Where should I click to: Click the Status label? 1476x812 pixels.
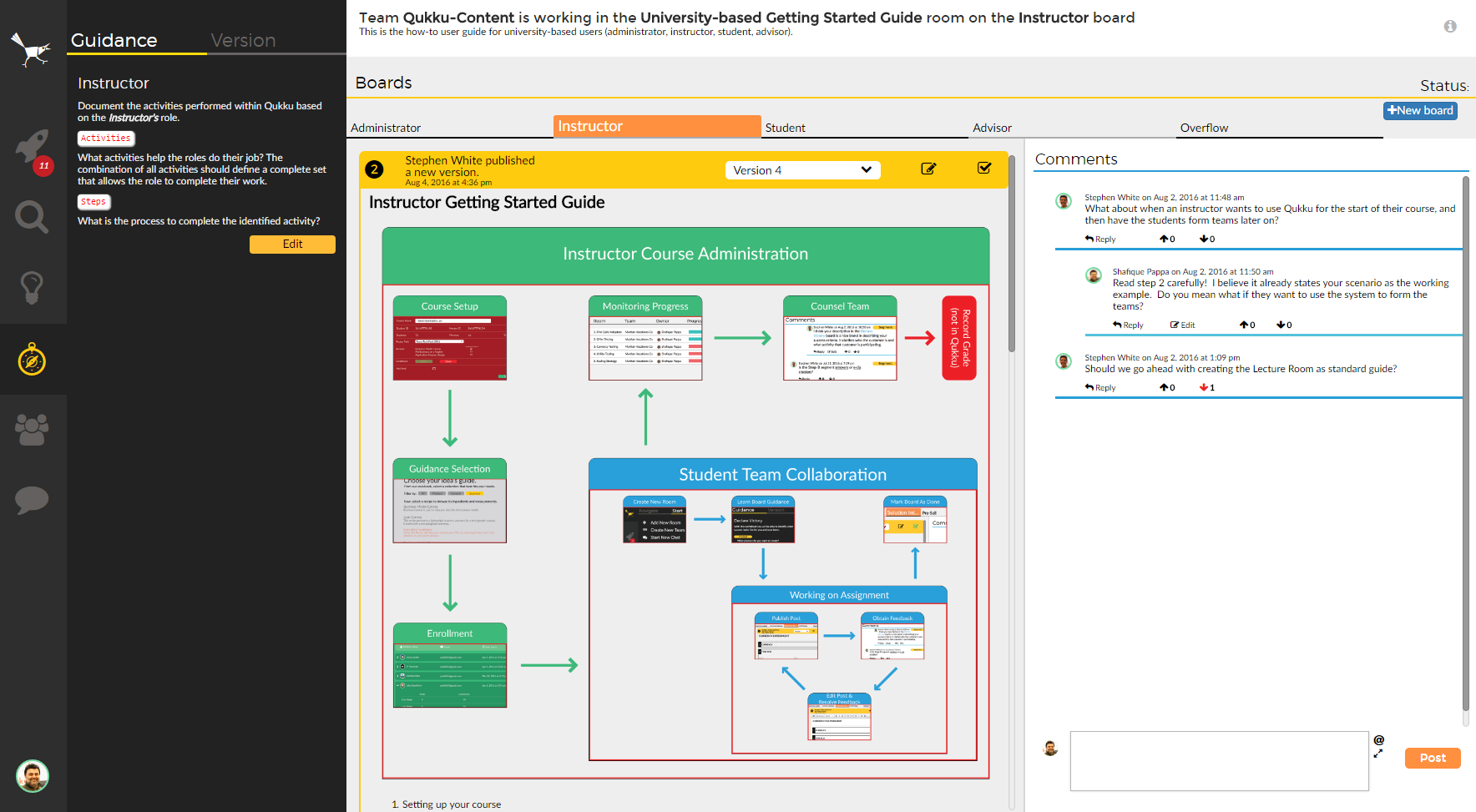(x=1444, y=86)
